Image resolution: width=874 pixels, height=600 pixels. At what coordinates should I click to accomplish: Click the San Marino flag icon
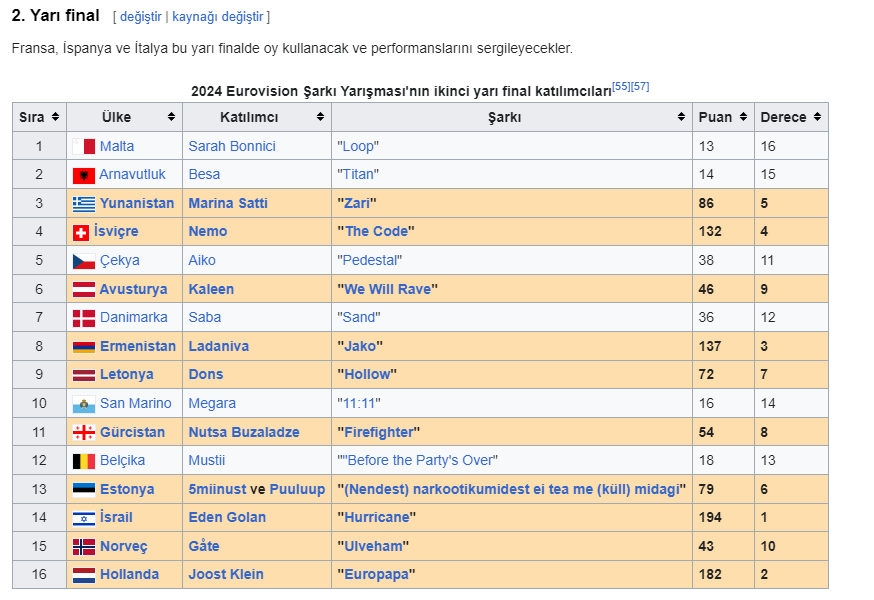coord(84,404)
